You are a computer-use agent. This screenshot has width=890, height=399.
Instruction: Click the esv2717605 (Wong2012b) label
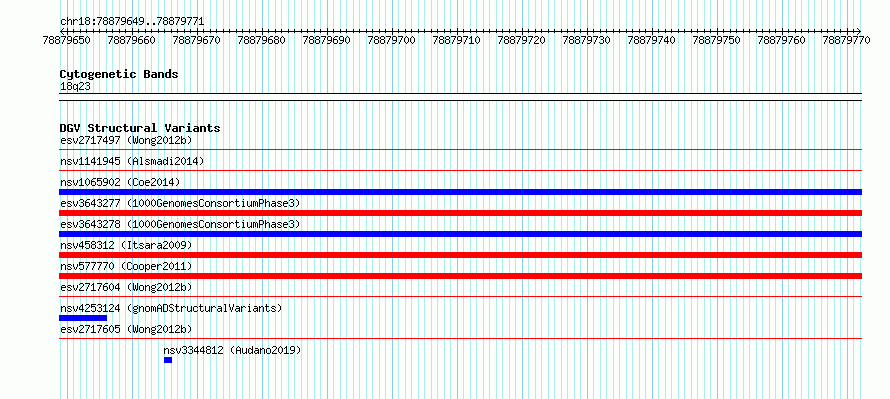(x=126, y=329)
